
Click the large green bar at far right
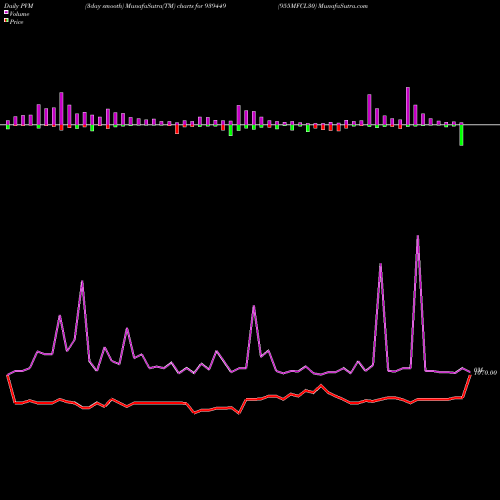pyautogui.click(x=461, y=135)
